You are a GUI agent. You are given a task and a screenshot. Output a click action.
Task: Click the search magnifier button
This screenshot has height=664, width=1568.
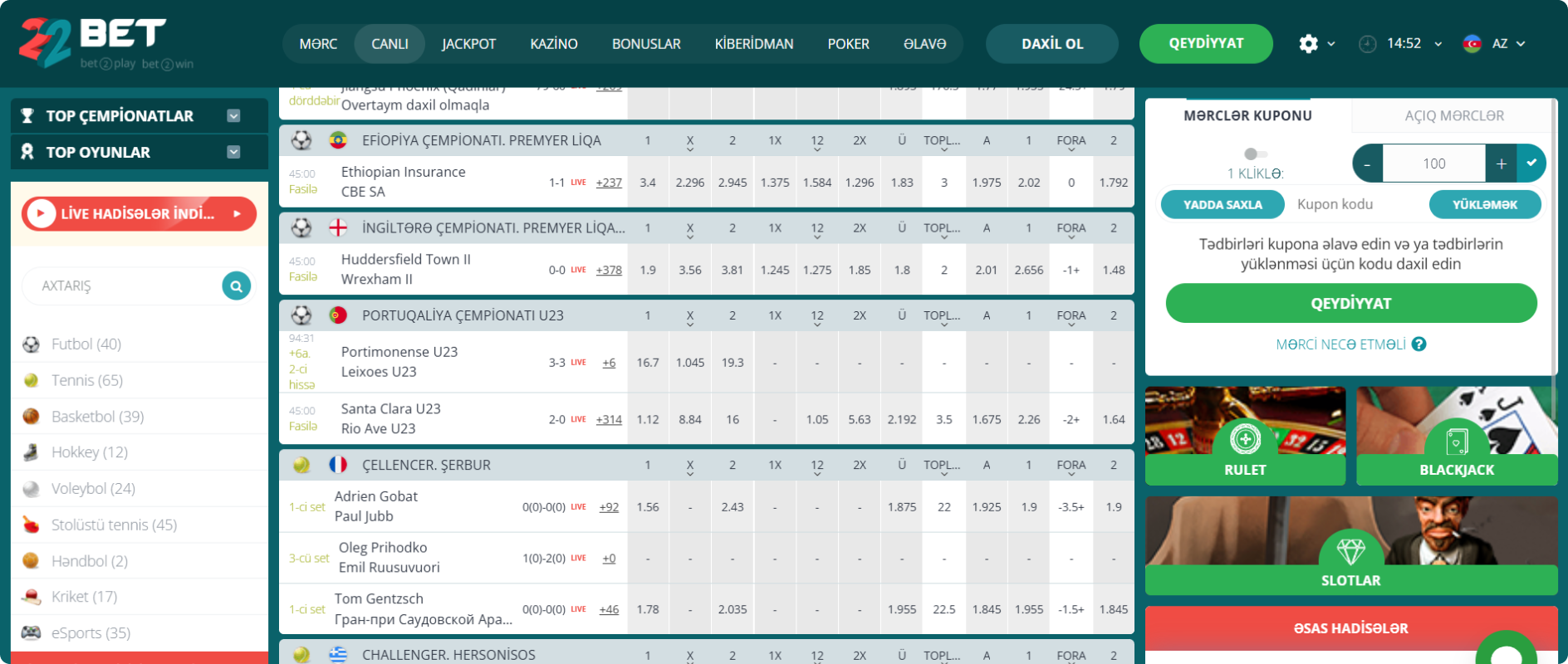[236, 286]
